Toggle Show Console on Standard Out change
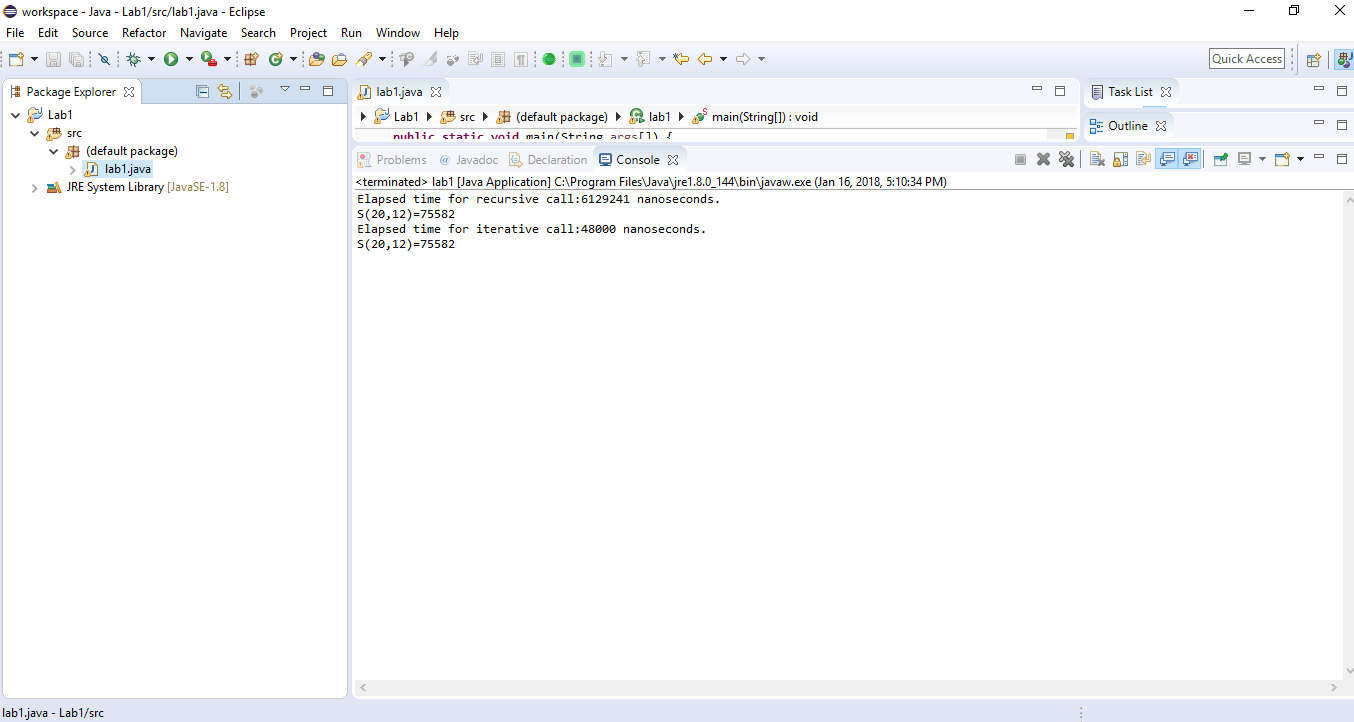 [1166, 159]
